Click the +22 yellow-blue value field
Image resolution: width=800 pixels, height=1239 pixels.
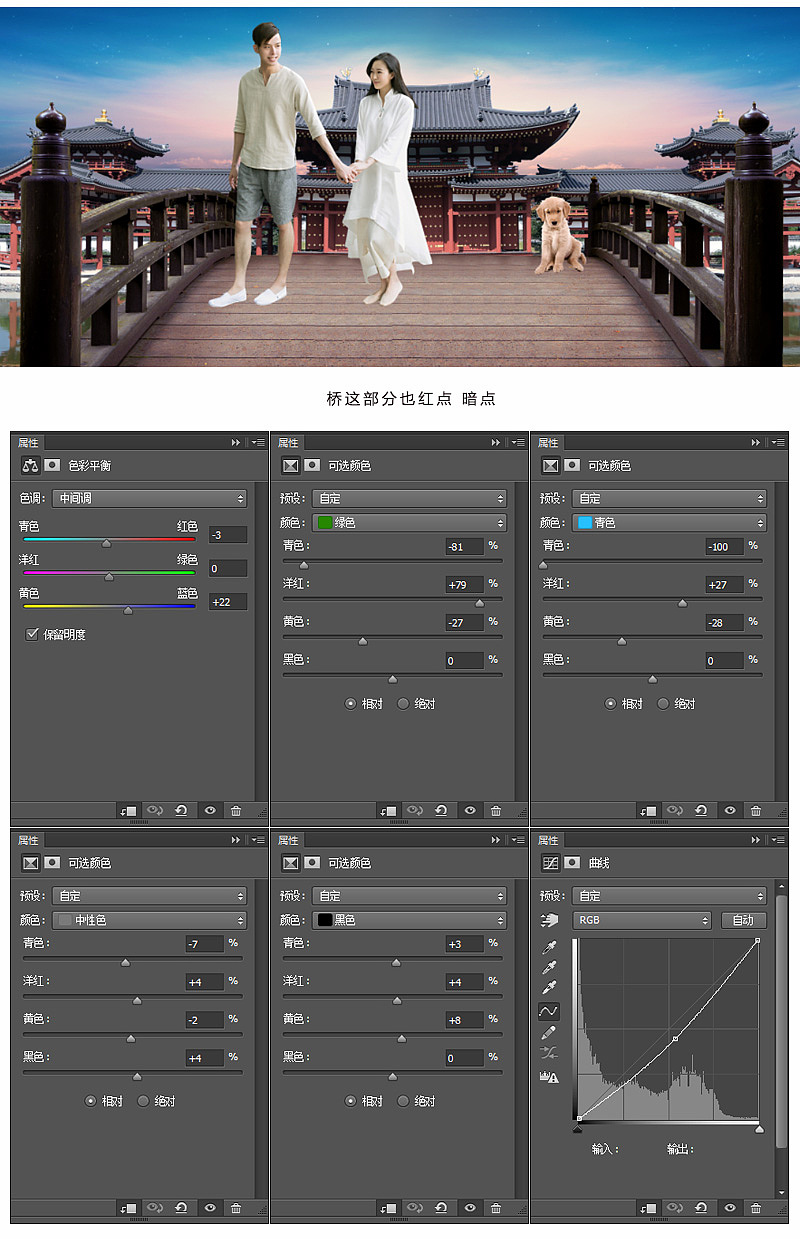pyautogui.click(x=227, y=602)
